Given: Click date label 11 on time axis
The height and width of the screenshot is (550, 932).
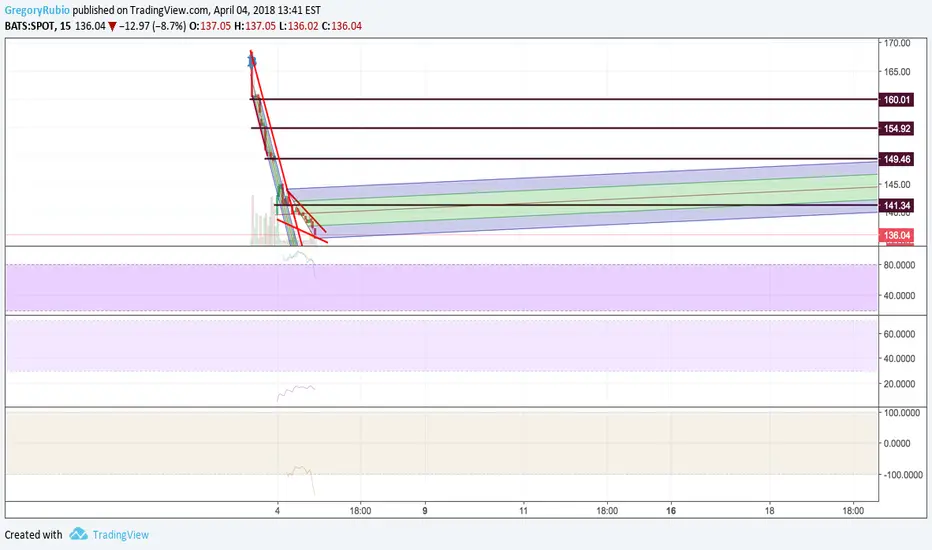Looking at the screenshot, I should pyautogui.click(x=523, y=511).
